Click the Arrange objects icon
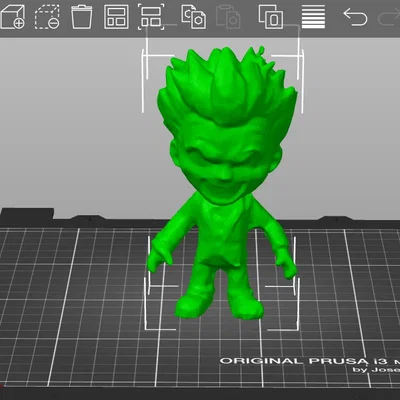This screenshot has height=400, width=400. pos(116,17)
